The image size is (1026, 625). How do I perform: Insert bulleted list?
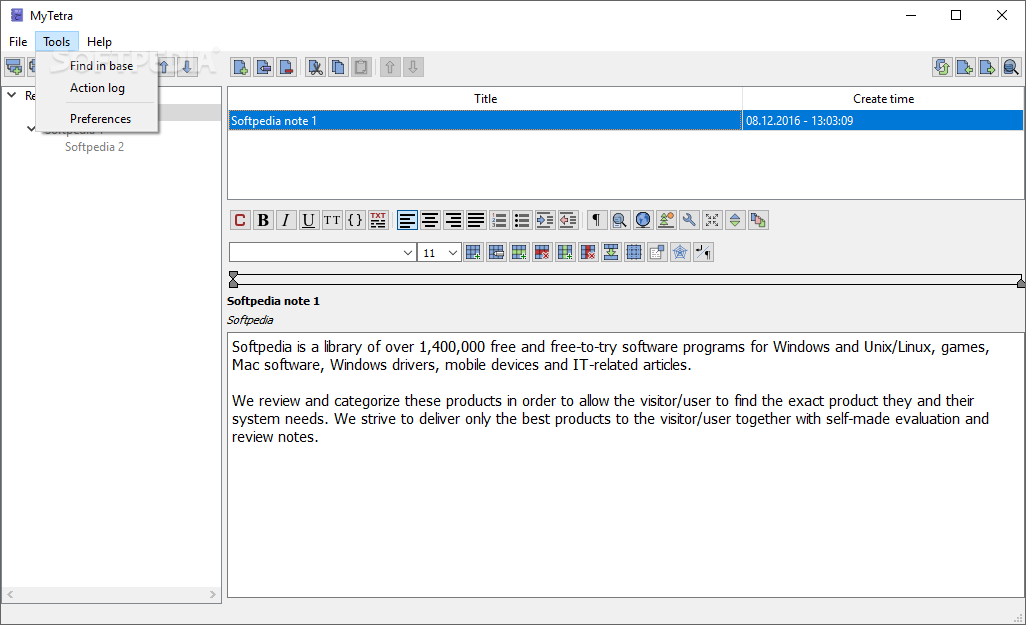[522, 220]
